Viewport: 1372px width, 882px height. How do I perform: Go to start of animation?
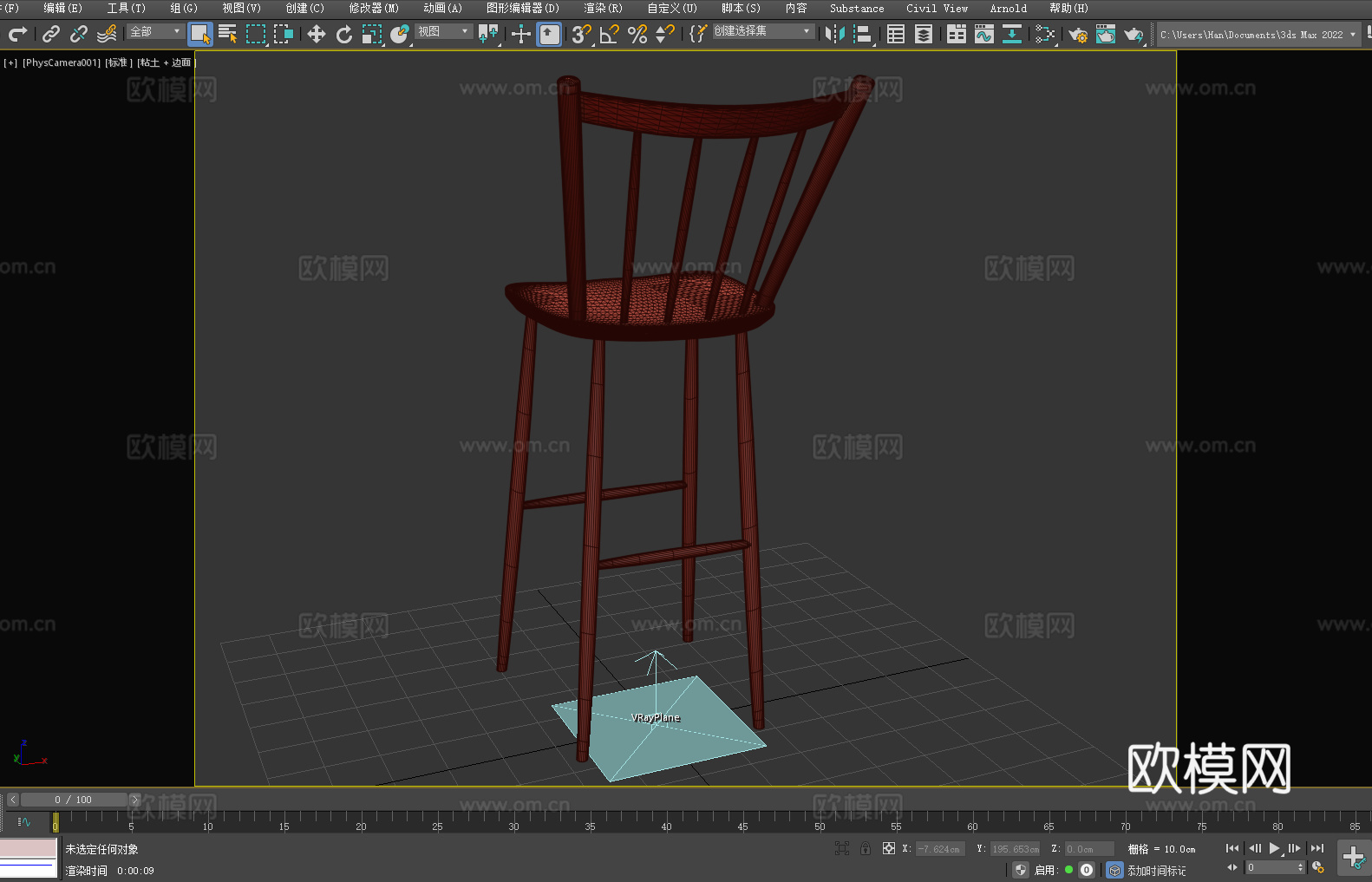click(x=1232, y=848)
